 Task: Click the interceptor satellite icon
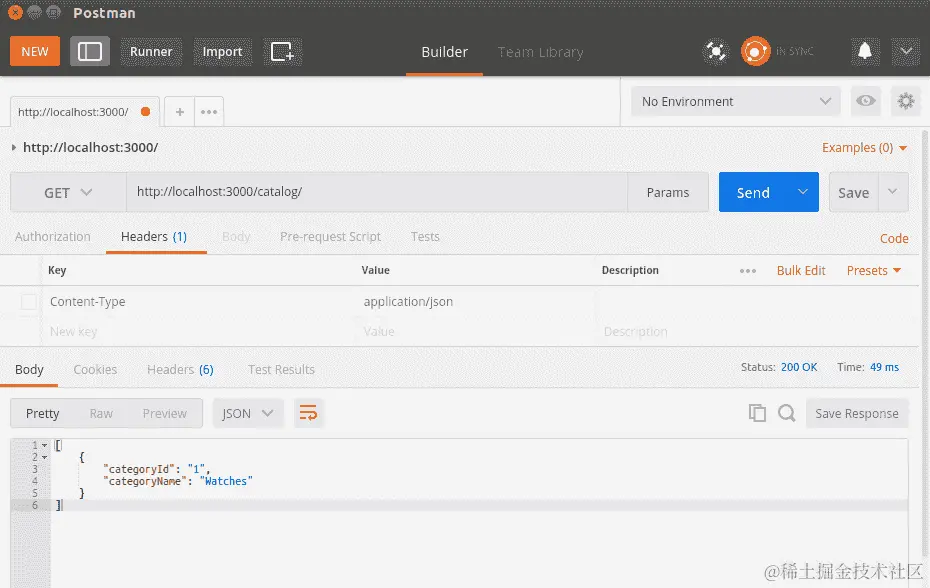[x=716, y=52]
